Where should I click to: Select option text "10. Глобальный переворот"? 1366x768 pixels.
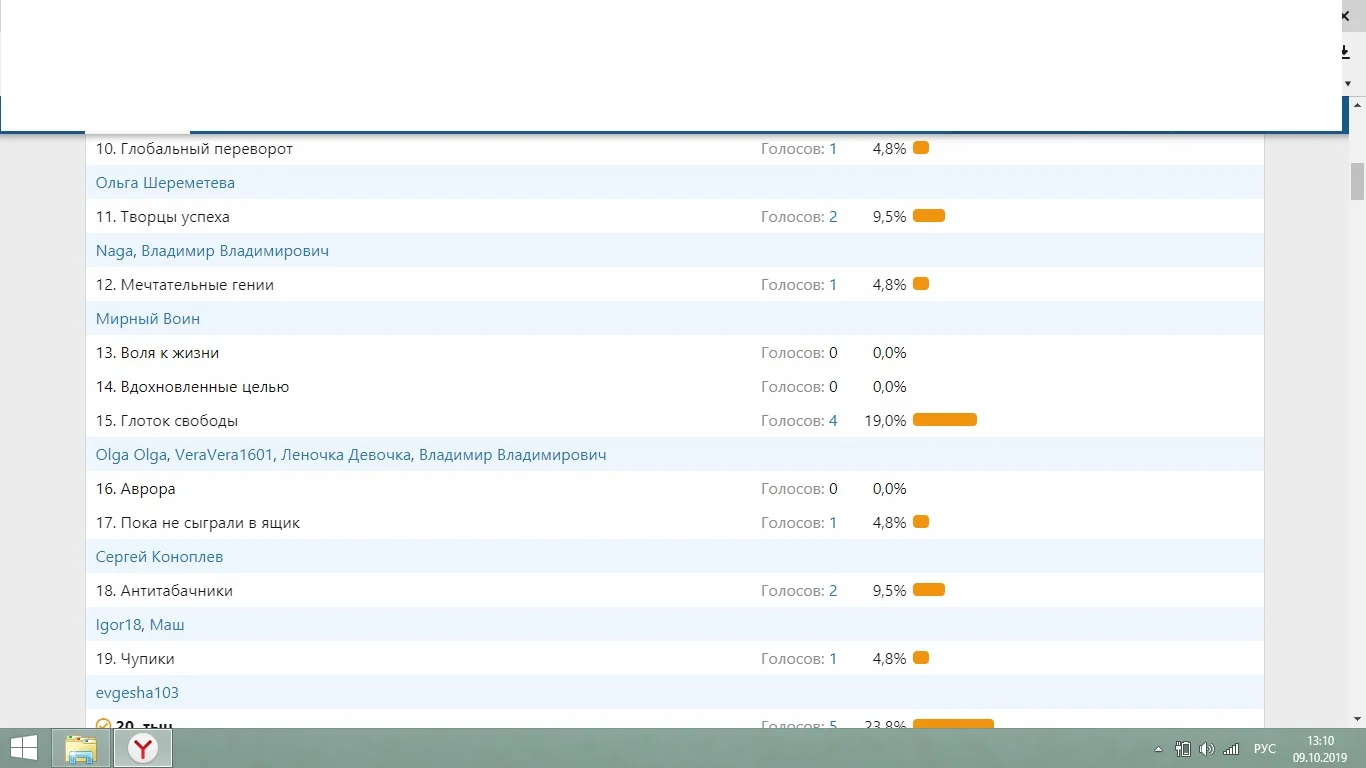[194, 149]
